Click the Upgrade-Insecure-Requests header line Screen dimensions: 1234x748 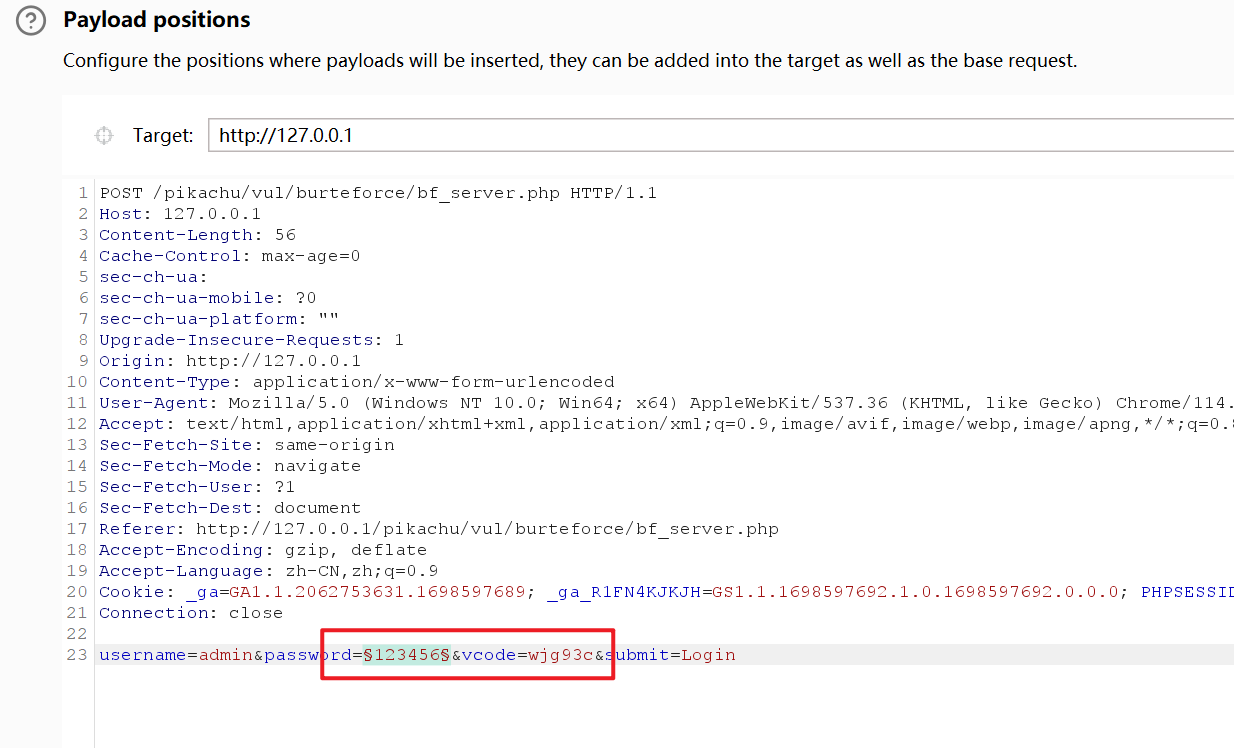click(251, 340)
